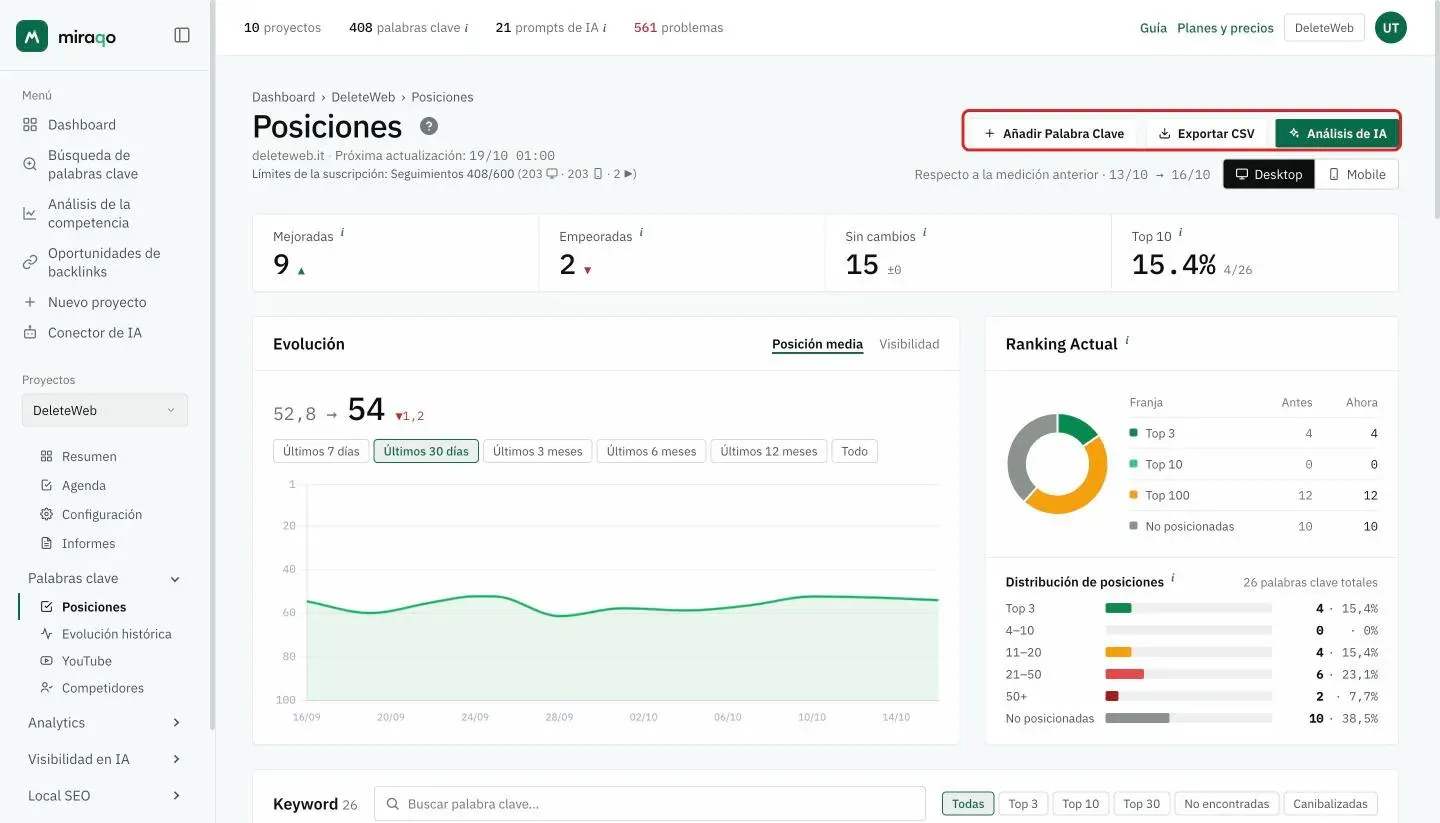Open the YouTube keywords page
1440x823 pixels.
pos(87,661)
